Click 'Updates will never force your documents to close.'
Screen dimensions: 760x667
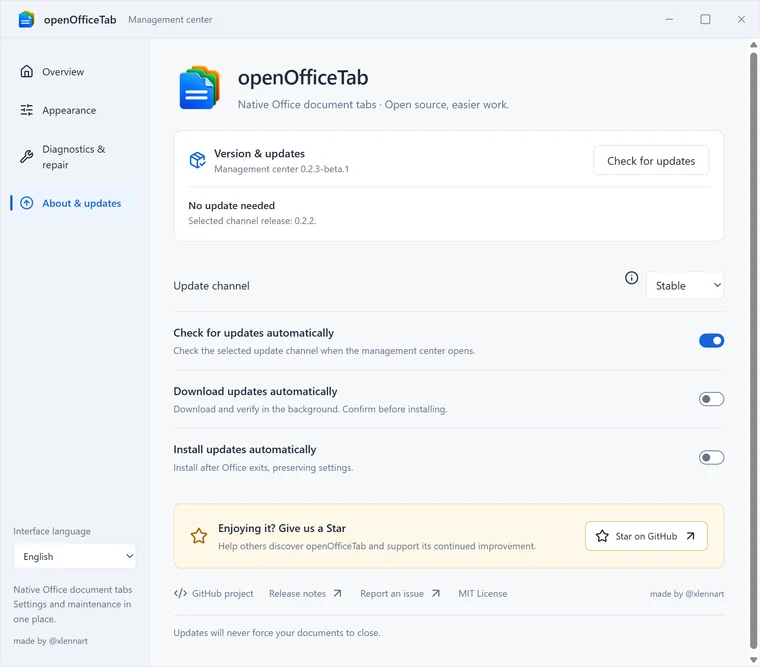point(277,633)
